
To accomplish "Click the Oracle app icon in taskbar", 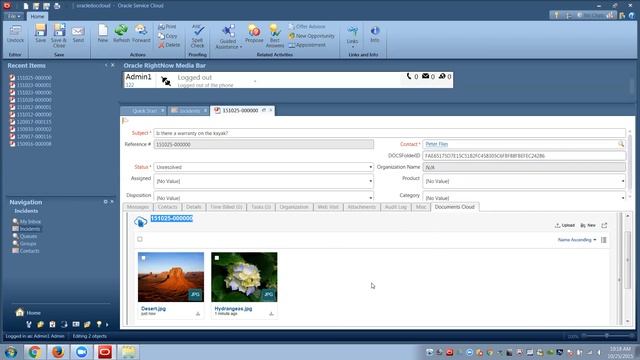I will tap(105, 352).
